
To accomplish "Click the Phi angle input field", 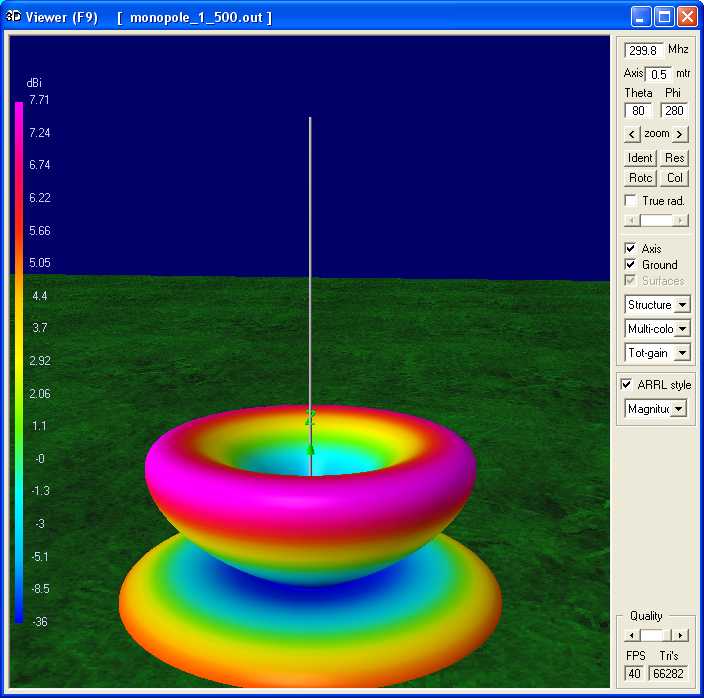I will point(673,111).
